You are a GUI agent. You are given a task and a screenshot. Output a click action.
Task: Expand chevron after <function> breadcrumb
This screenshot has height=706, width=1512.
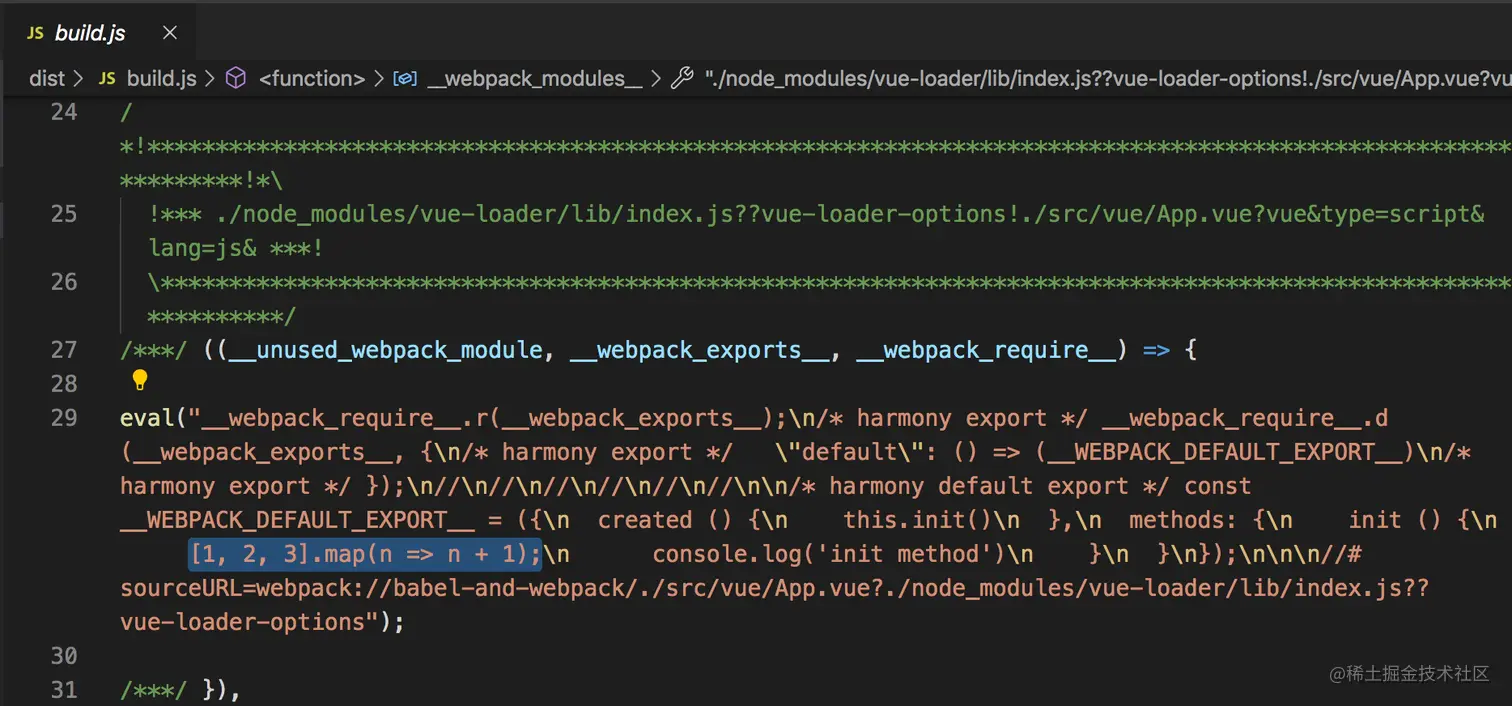coord(379,78)
